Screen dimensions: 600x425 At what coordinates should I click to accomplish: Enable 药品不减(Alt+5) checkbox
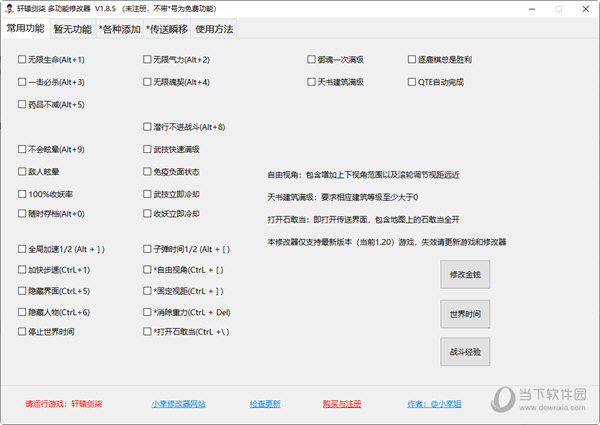pyautogui.click(x=22, y=104)
